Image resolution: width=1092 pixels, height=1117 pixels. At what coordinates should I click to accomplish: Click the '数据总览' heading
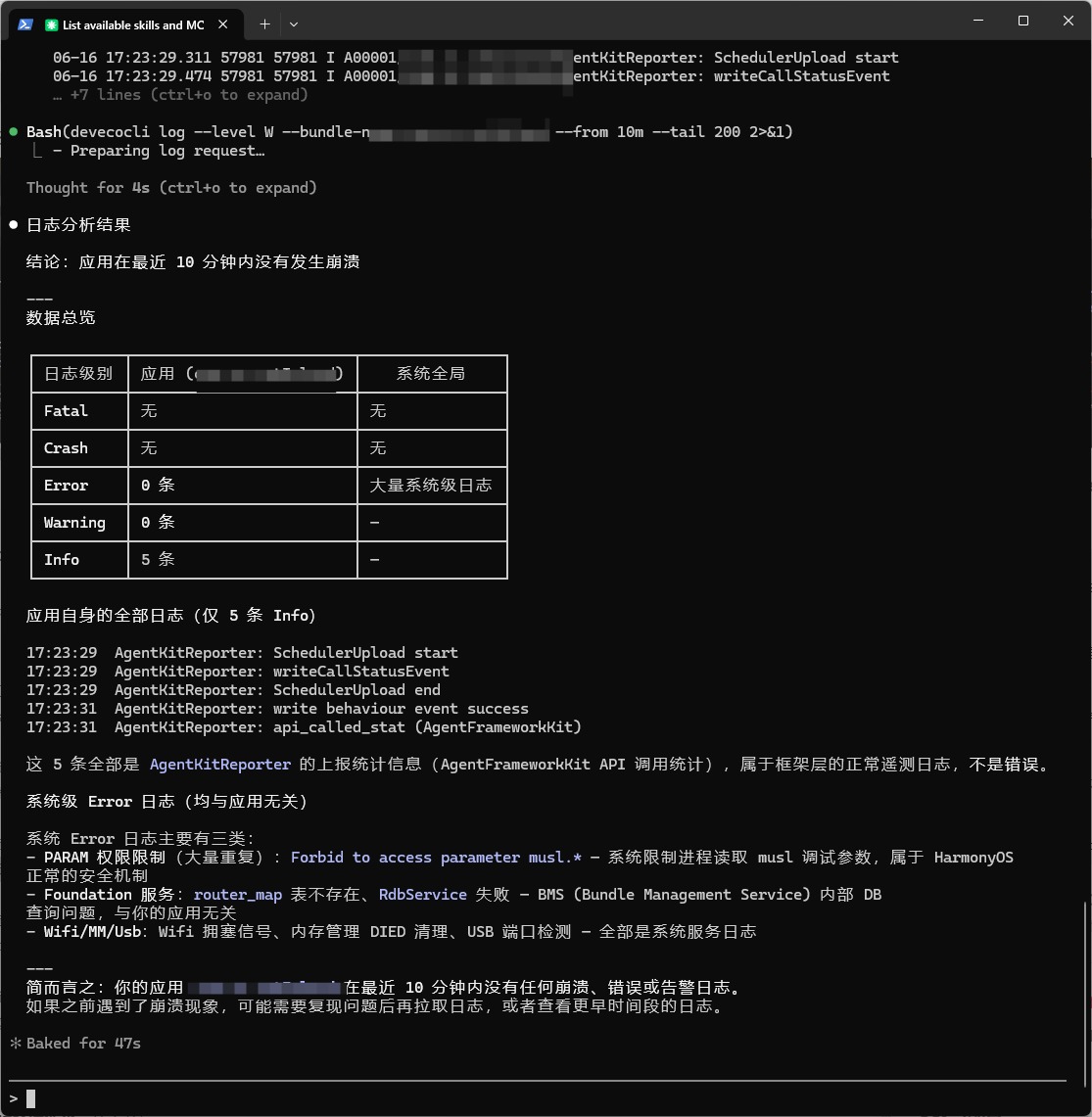pyautogui.click(x=61, y=318)
